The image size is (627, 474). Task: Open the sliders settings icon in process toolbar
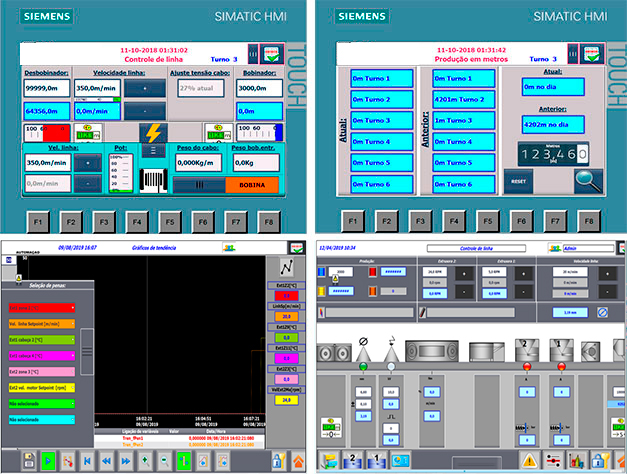[553, 460]
